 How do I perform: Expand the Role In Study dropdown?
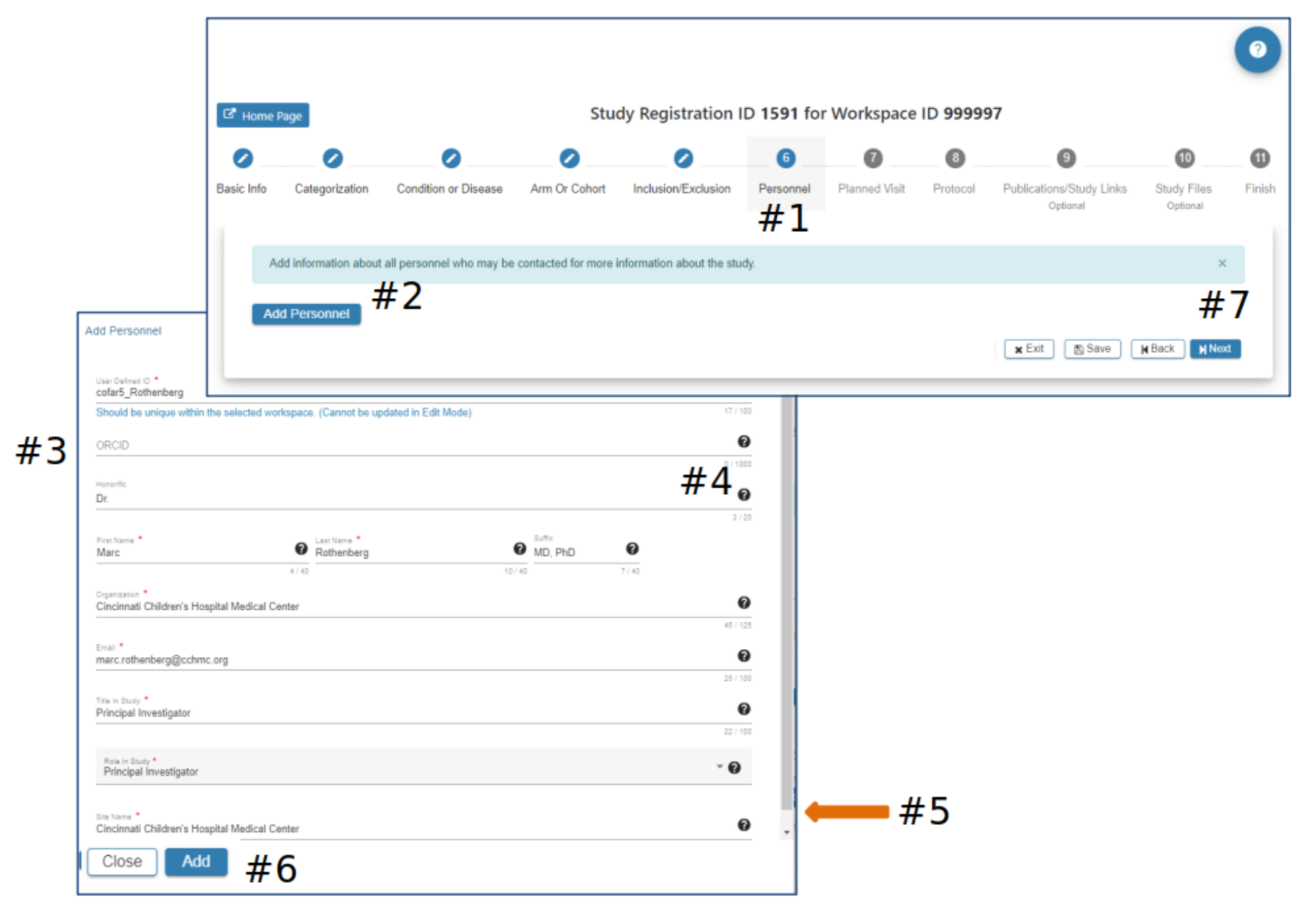[719, 767]
